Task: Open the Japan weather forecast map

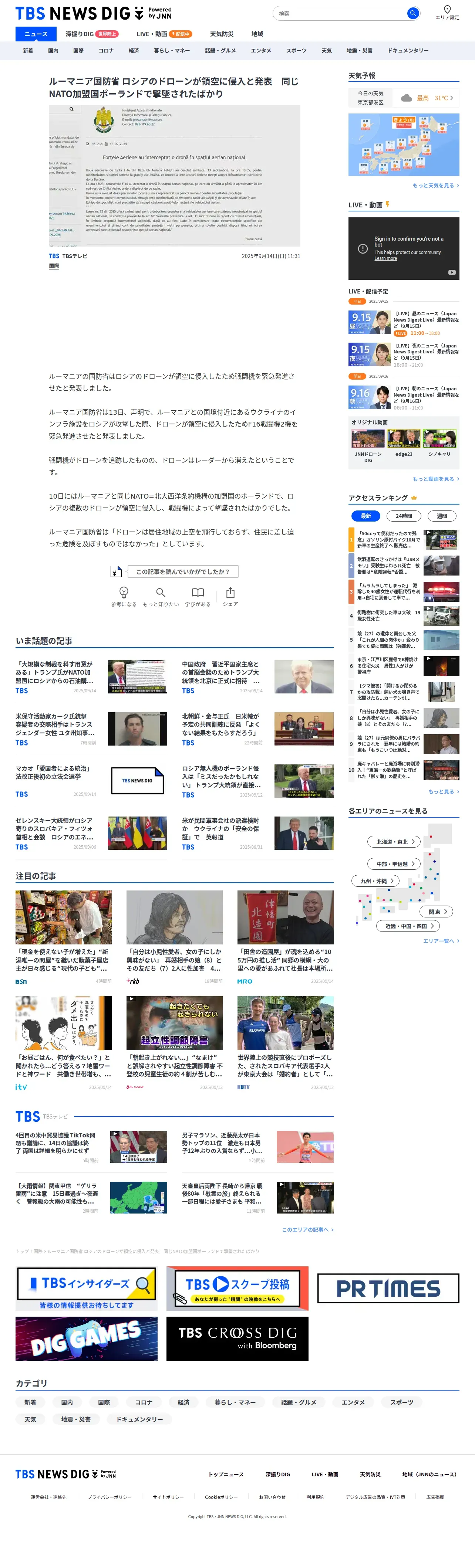Action: pyautogui.click(x=404, y=144)
